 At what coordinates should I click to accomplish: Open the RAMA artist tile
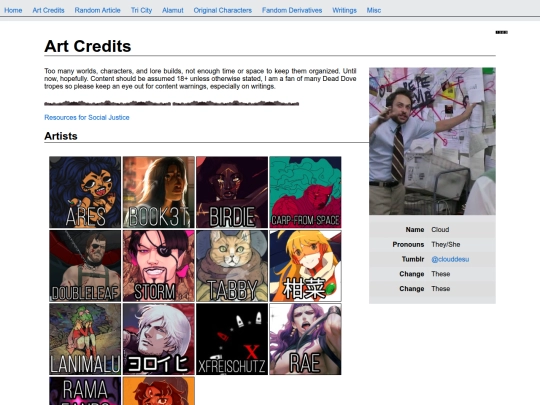pyautogui.click(x=85, y=391)
